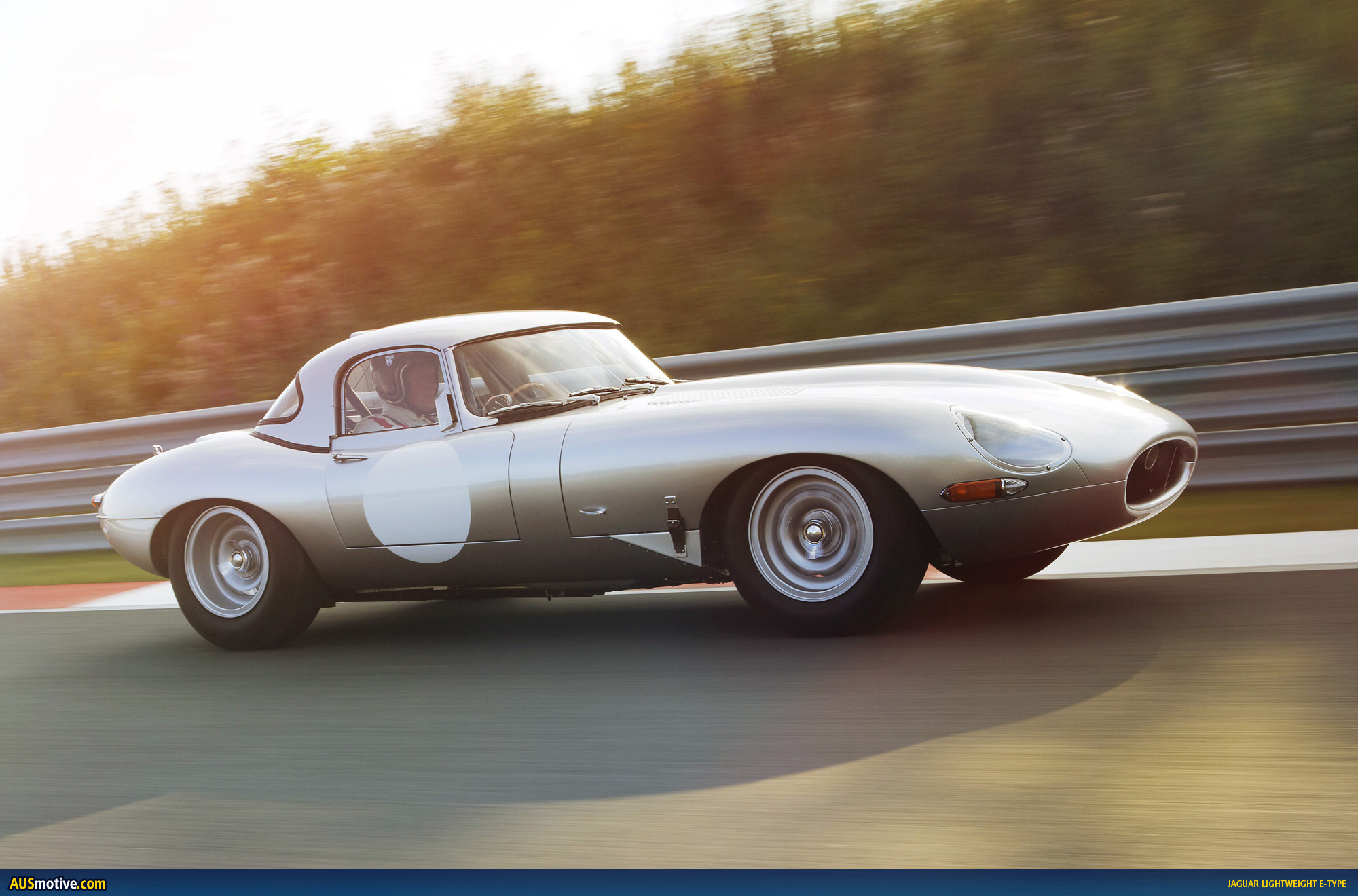
Task: Click the black bonnet latch strap
Action: [674, 525]
